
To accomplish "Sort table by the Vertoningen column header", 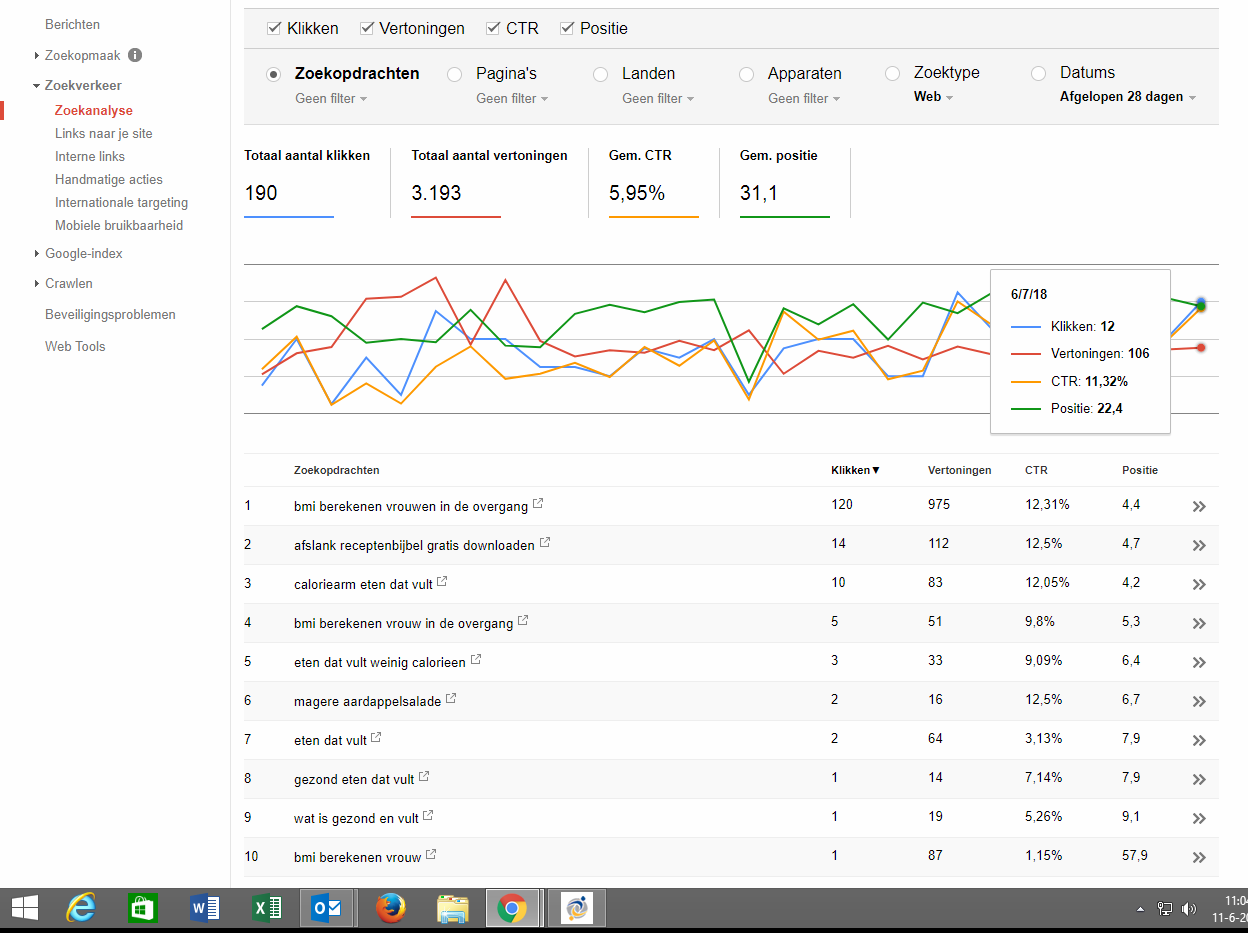I will (x=960, y=470).
